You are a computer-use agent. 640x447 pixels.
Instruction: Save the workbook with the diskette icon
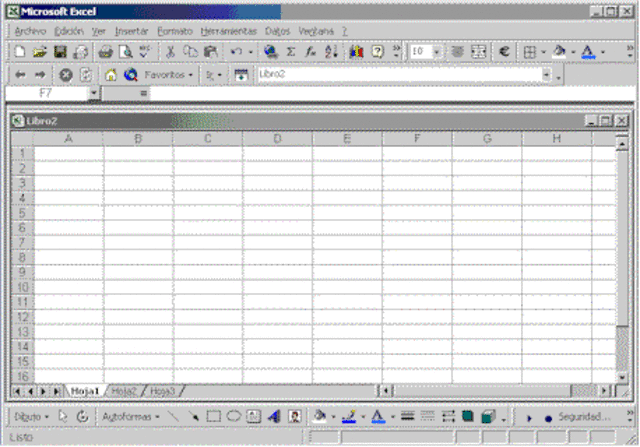60,52
